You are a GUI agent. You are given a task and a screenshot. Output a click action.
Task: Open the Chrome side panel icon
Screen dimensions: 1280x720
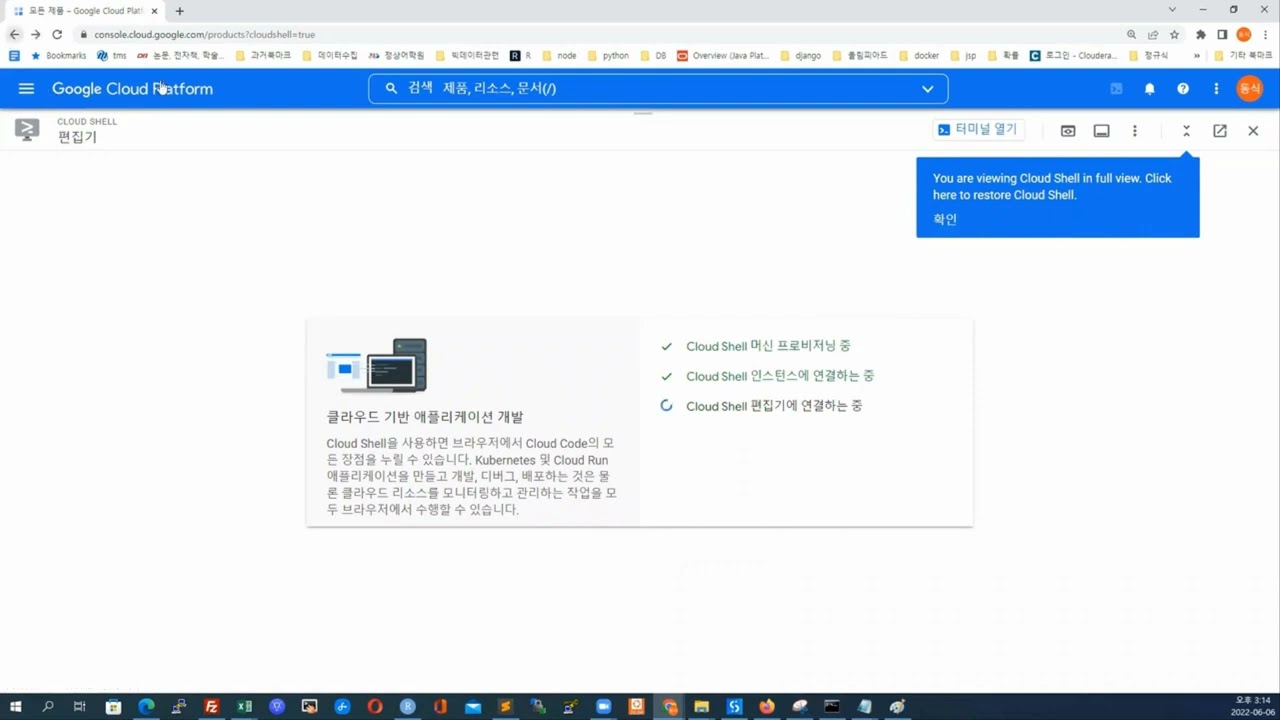click(1222, 34)
